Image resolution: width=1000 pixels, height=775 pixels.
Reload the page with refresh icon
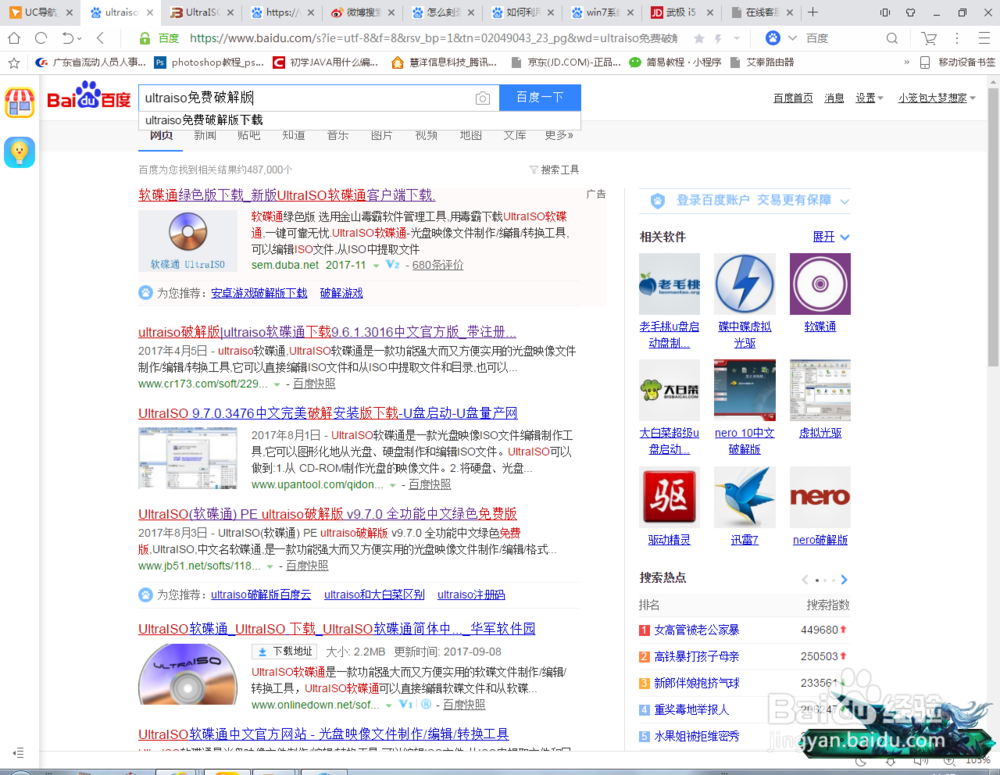(41, 38)
